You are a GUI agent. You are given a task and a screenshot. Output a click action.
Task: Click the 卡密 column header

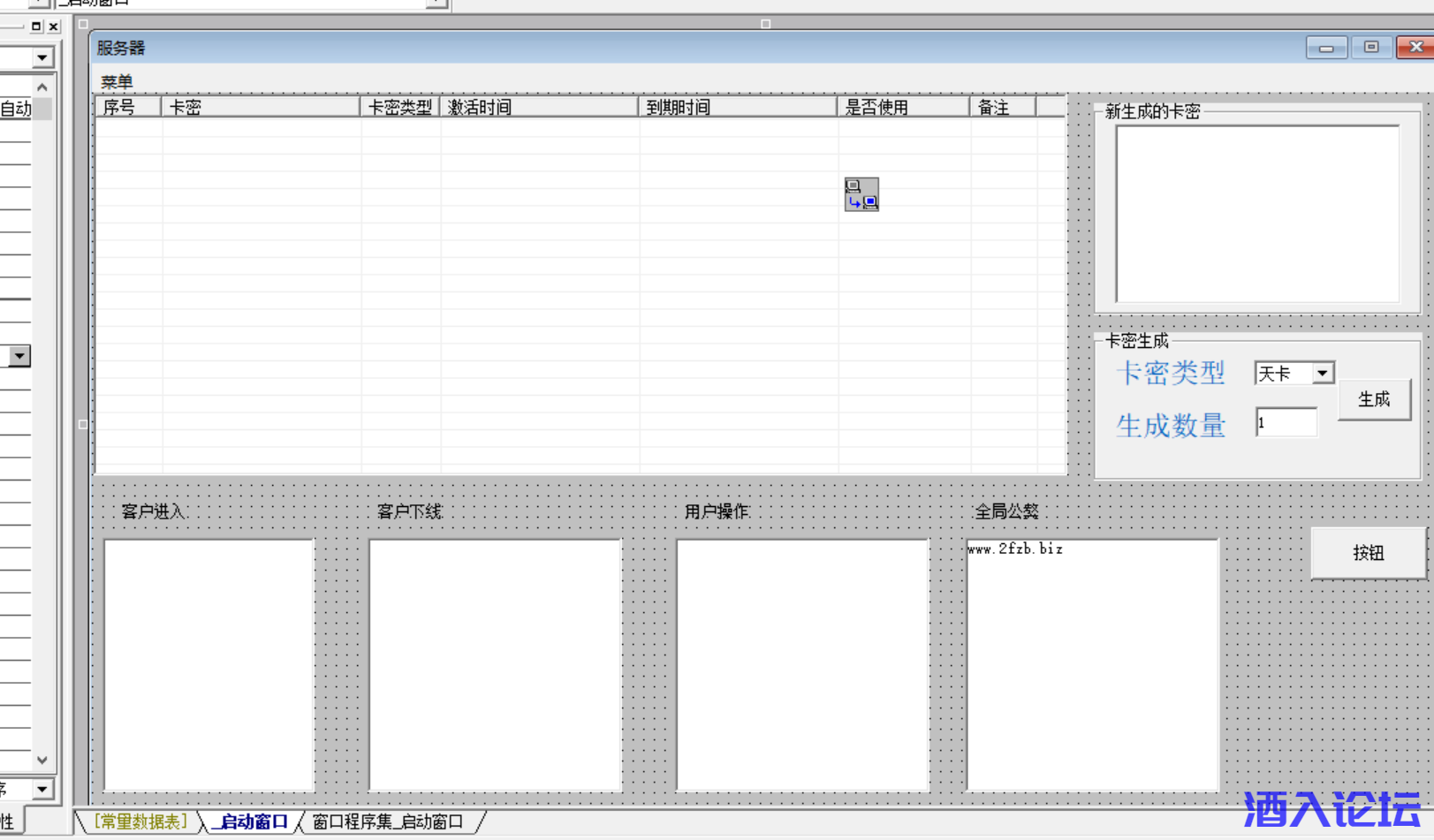point(260,108)
